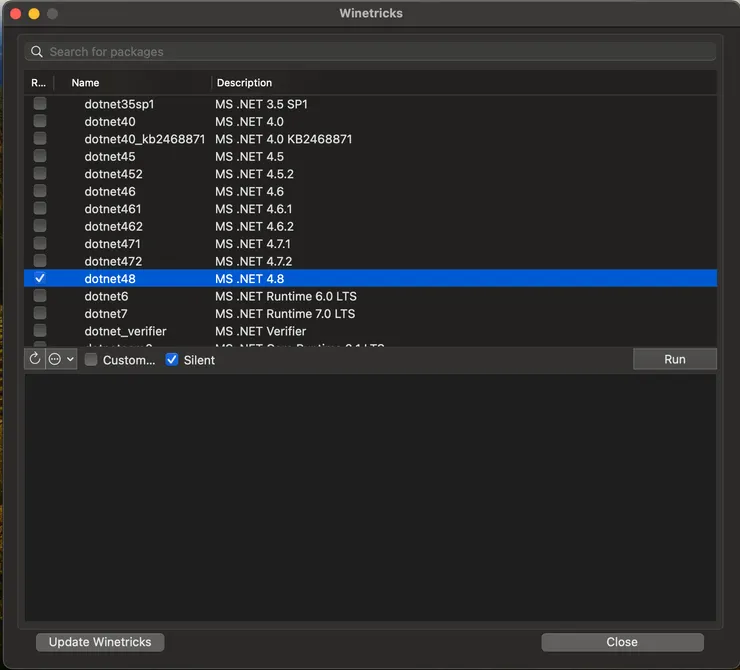Uncheck the dotnet48 checkbox
740x670 pixels.
tap(40, 278)
